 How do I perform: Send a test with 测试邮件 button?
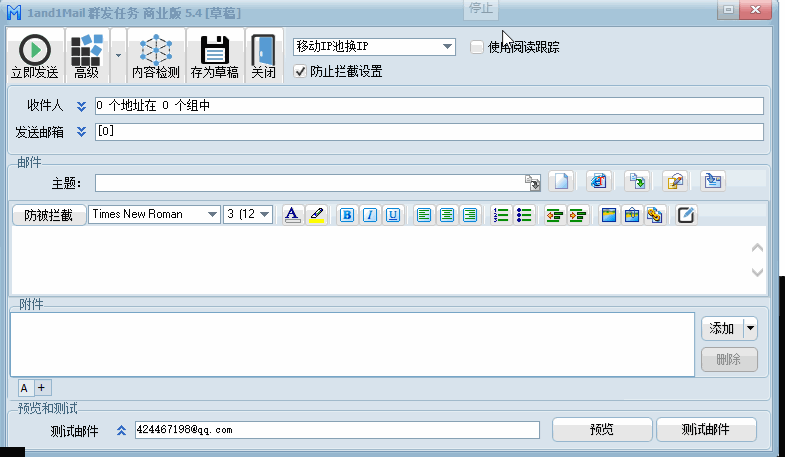coord(706,429)
